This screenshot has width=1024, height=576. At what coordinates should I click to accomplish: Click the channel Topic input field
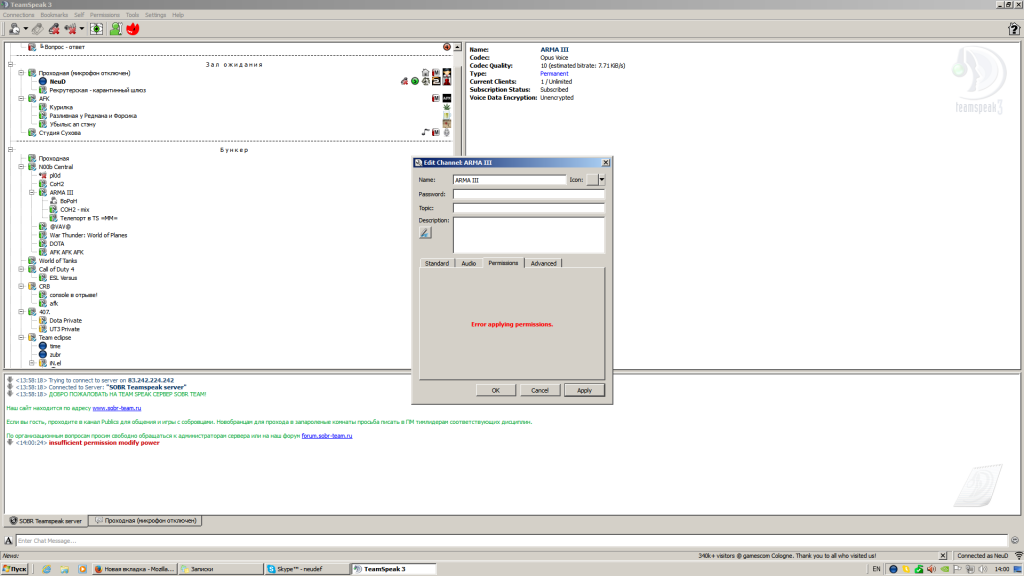(529, 208)
